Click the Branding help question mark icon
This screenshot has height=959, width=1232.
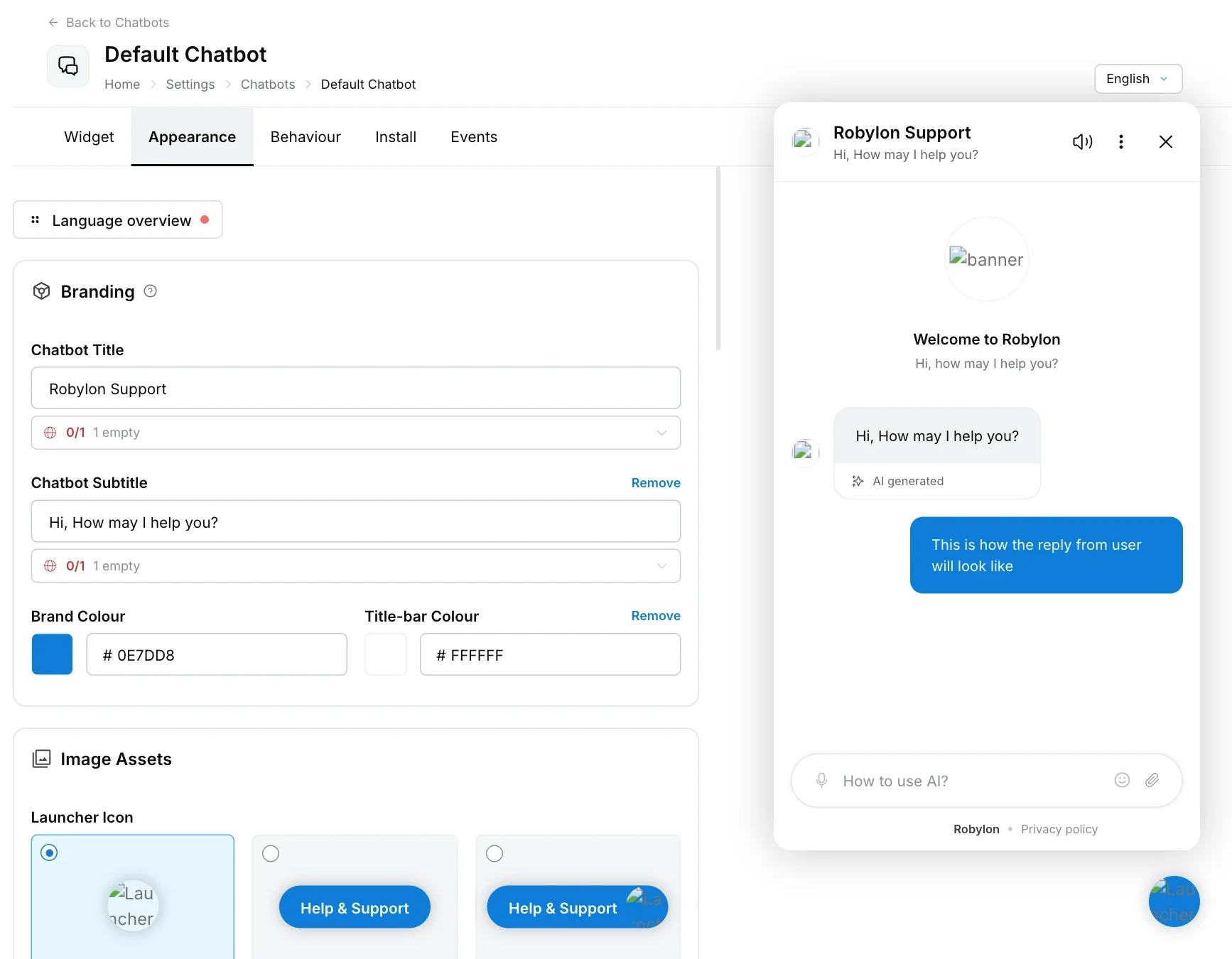point(151,291)
